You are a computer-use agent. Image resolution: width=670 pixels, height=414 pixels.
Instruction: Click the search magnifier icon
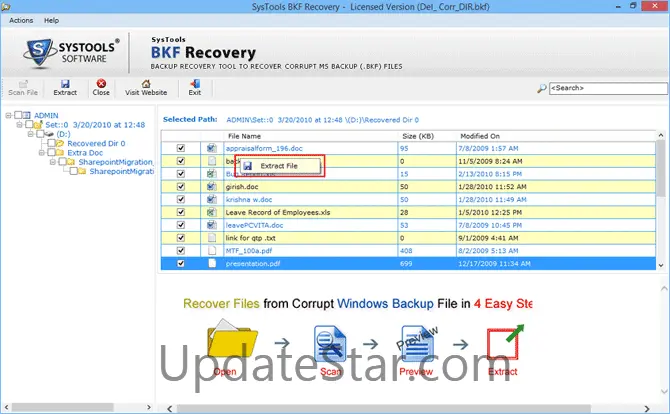click(x=541, y=88)
